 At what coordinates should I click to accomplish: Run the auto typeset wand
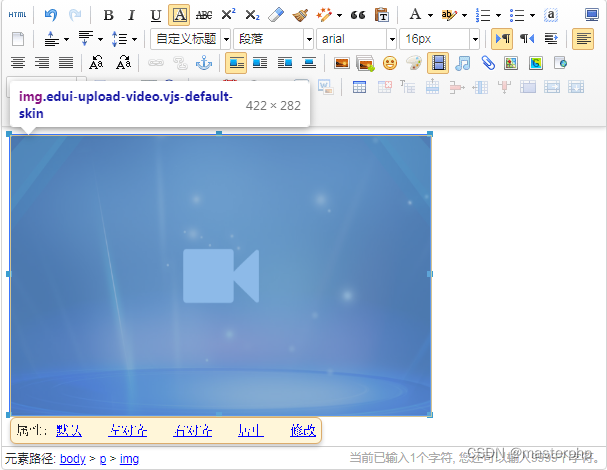point(324,15)
